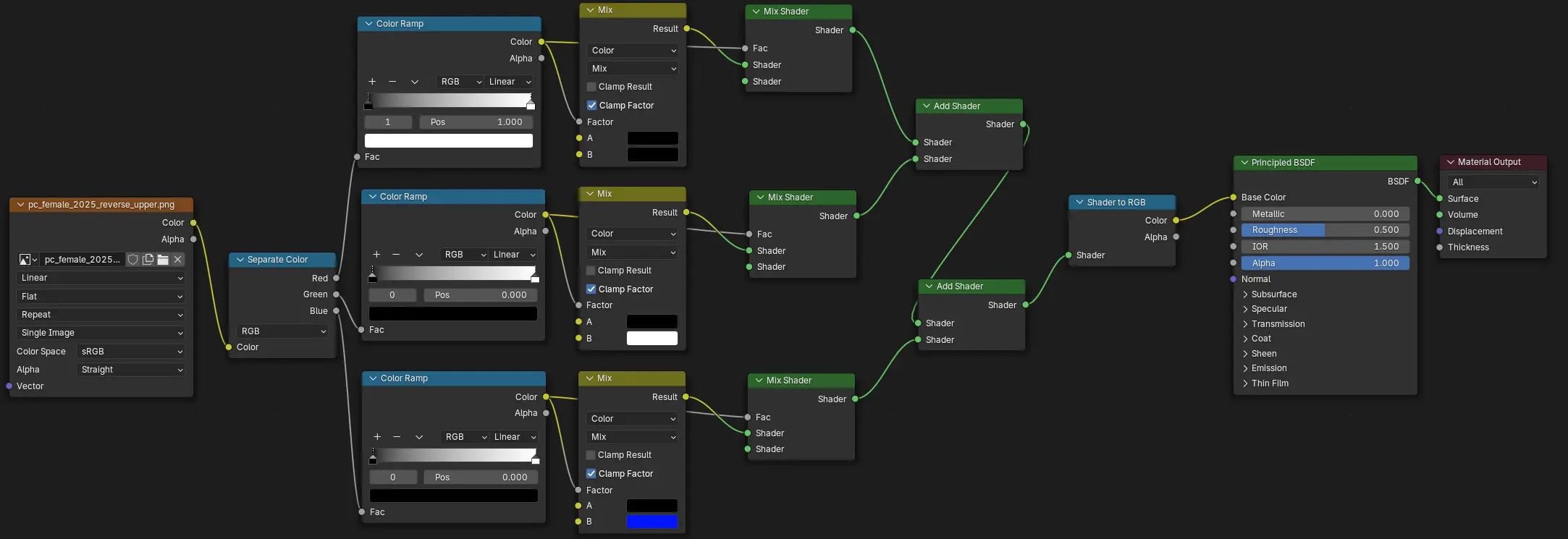Open the Flat projection dropdown
Image resolution: width=1568 pixels, height=539 pixels.
(x=101, y=297)
